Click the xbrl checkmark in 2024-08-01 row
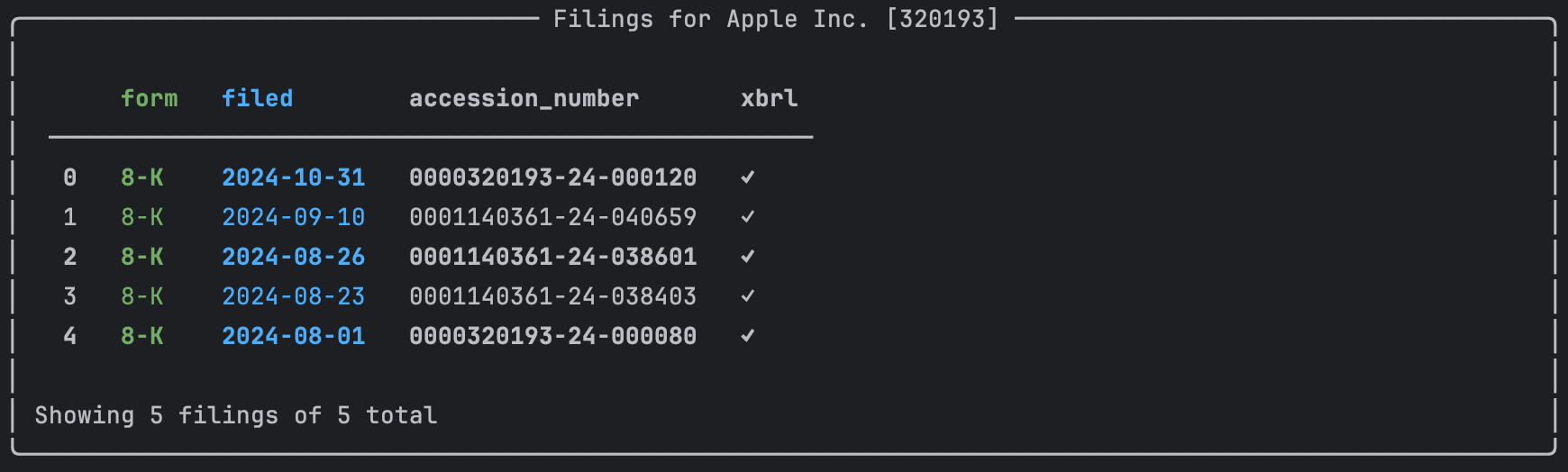Image resolution: width=1568 pixels, height=472 pixels. pos(748,336)
